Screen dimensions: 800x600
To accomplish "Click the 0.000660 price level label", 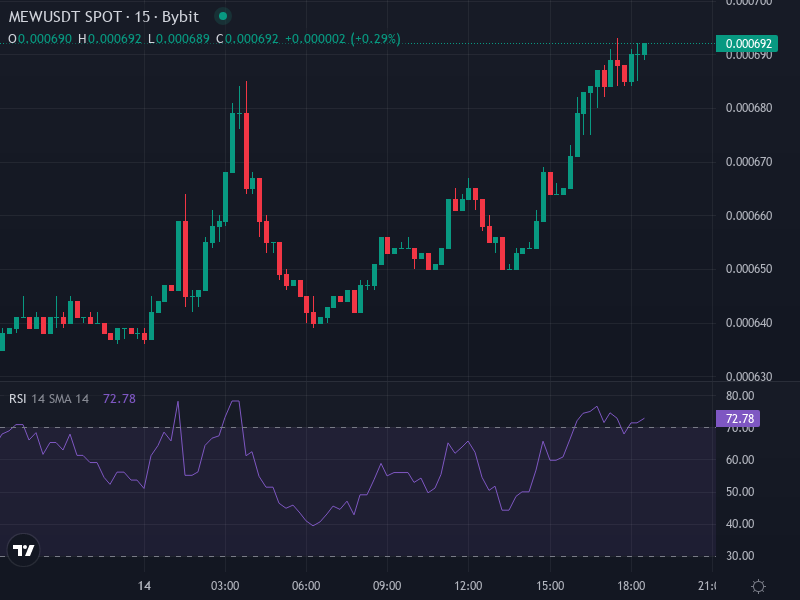I will 749,215.
